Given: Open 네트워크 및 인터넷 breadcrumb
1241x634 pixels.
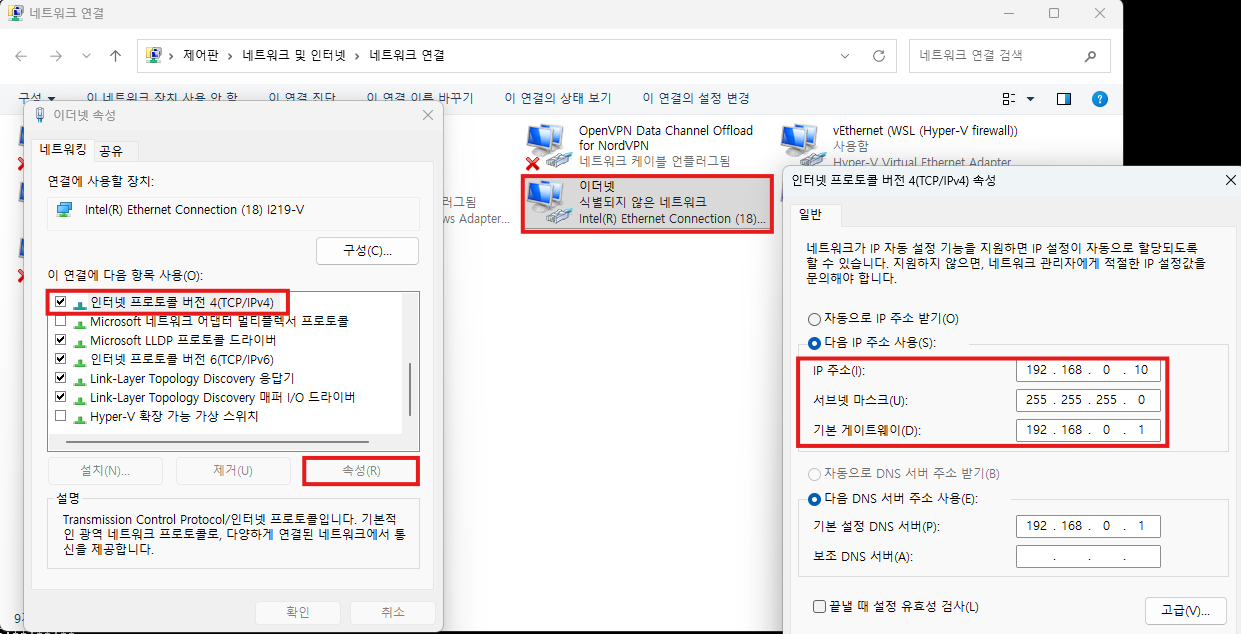Looking at the screenshot, I should (294, 56).
